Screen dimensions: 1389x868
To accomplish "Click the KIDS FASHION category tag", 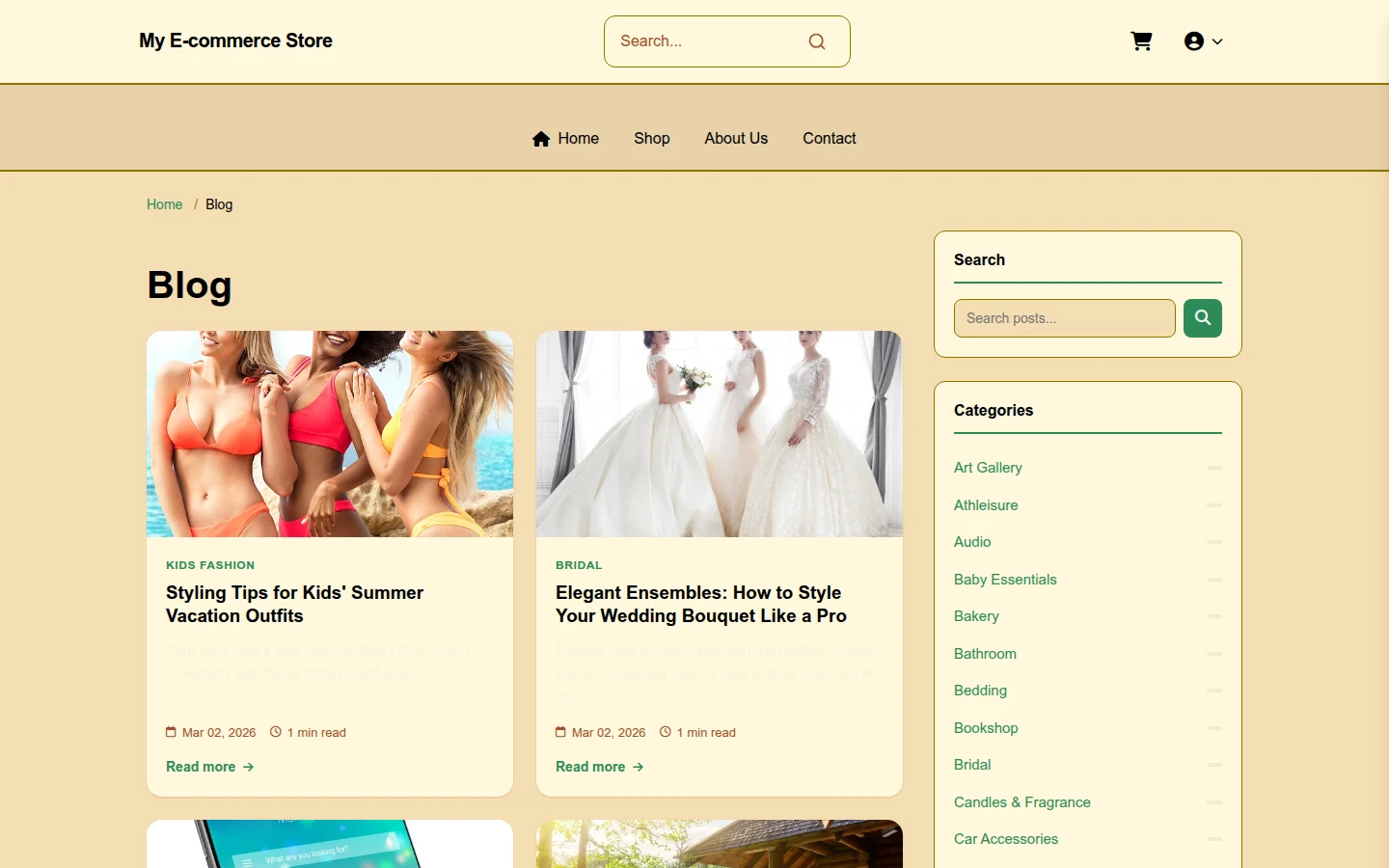I will 210,565.
